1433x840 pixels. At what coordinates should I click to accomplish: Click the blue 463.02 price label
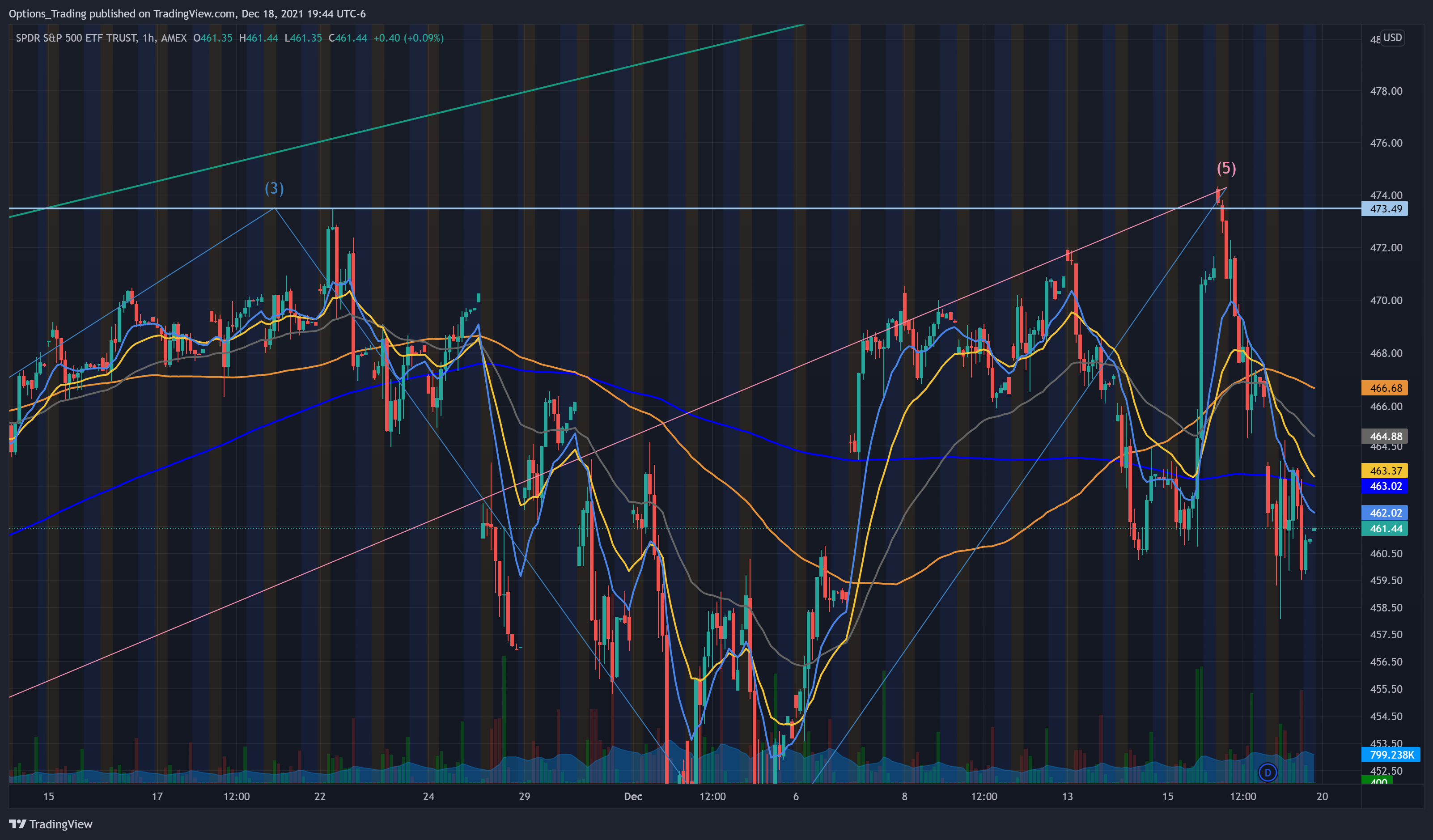coord(1384,486)
